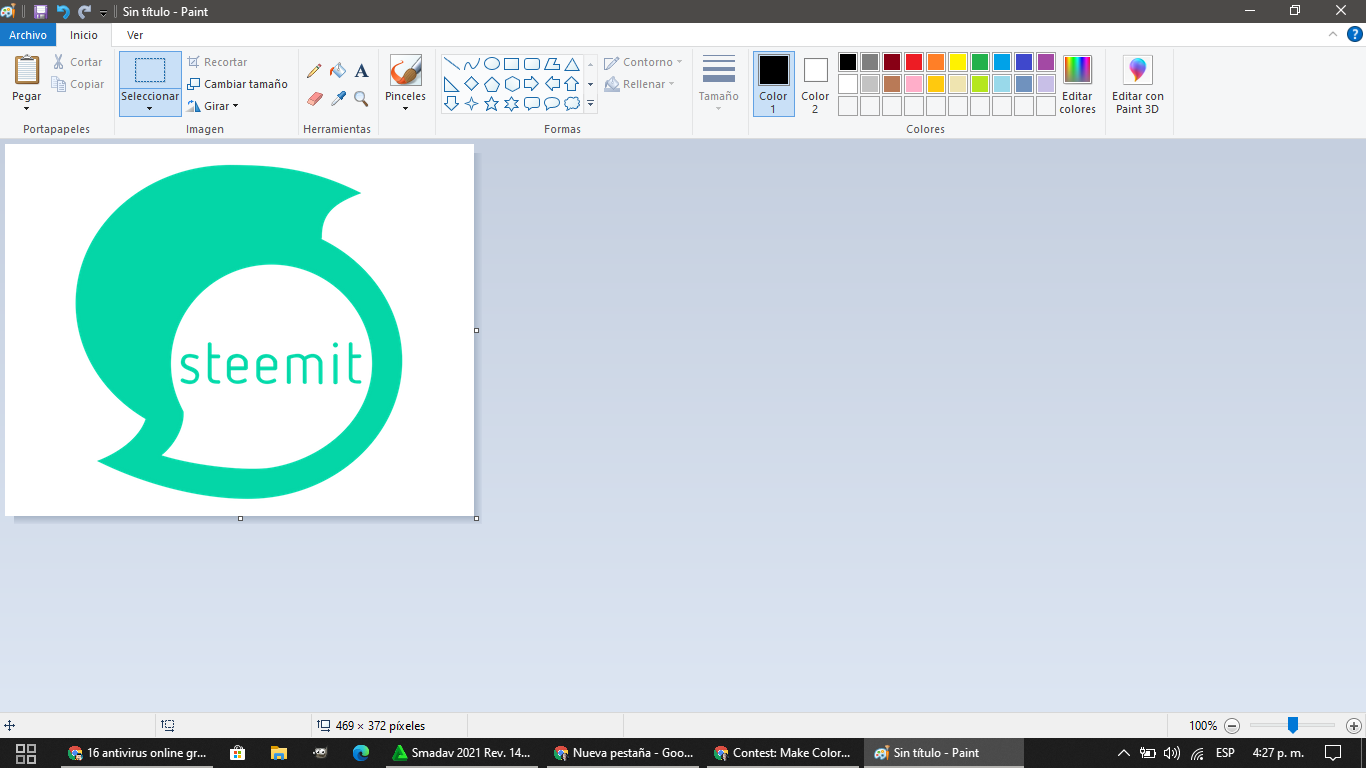Click the Redo arrow in the title bar

click(x=84, y=11)
